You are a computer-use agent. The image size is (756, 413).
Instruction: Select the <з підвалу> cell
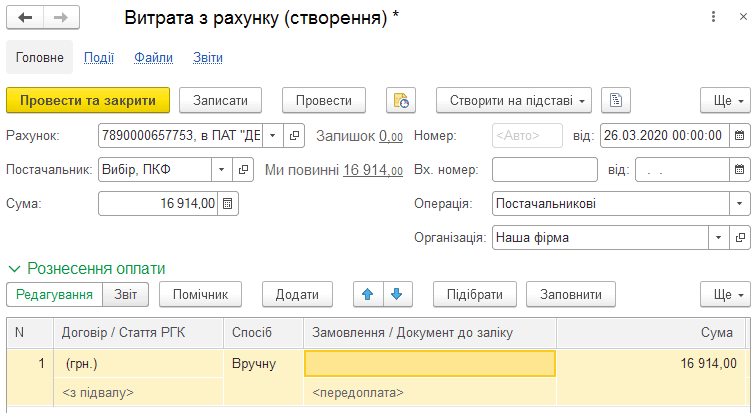coord(138,392)
